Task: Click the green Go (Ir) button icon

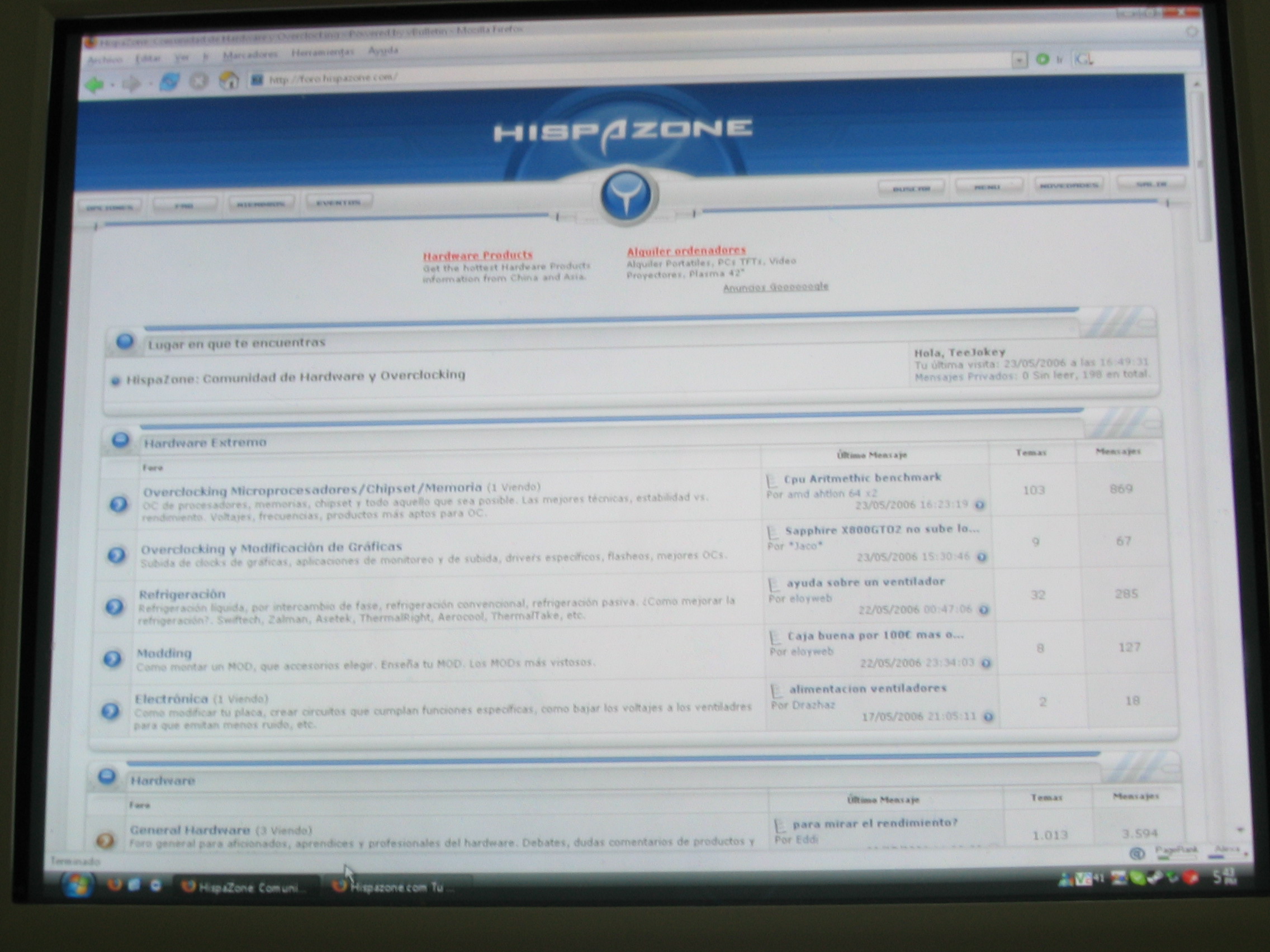Action: click(1042, 59)
